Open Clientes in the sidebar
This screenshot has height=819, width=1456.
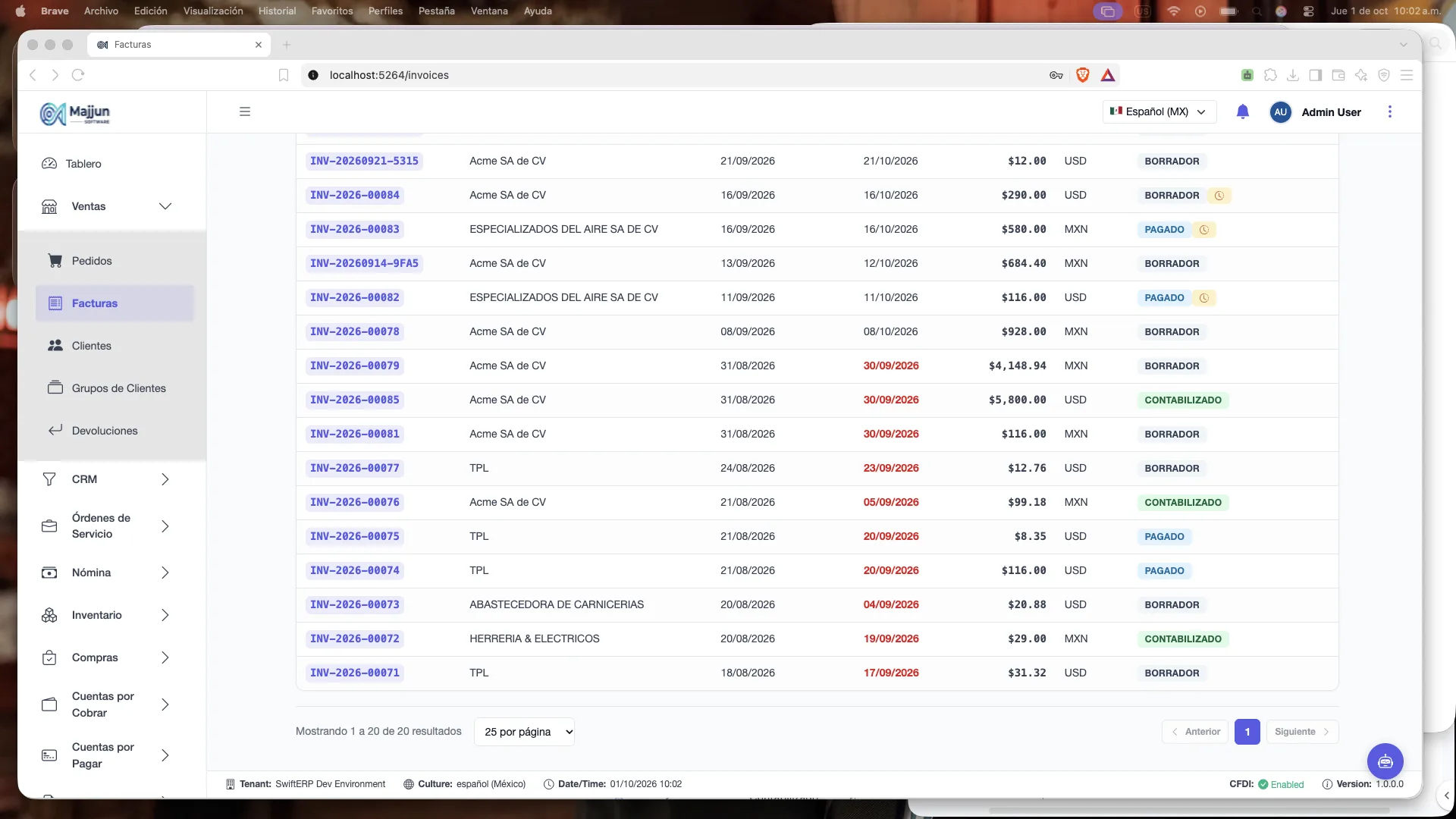(x=115, y=346)
